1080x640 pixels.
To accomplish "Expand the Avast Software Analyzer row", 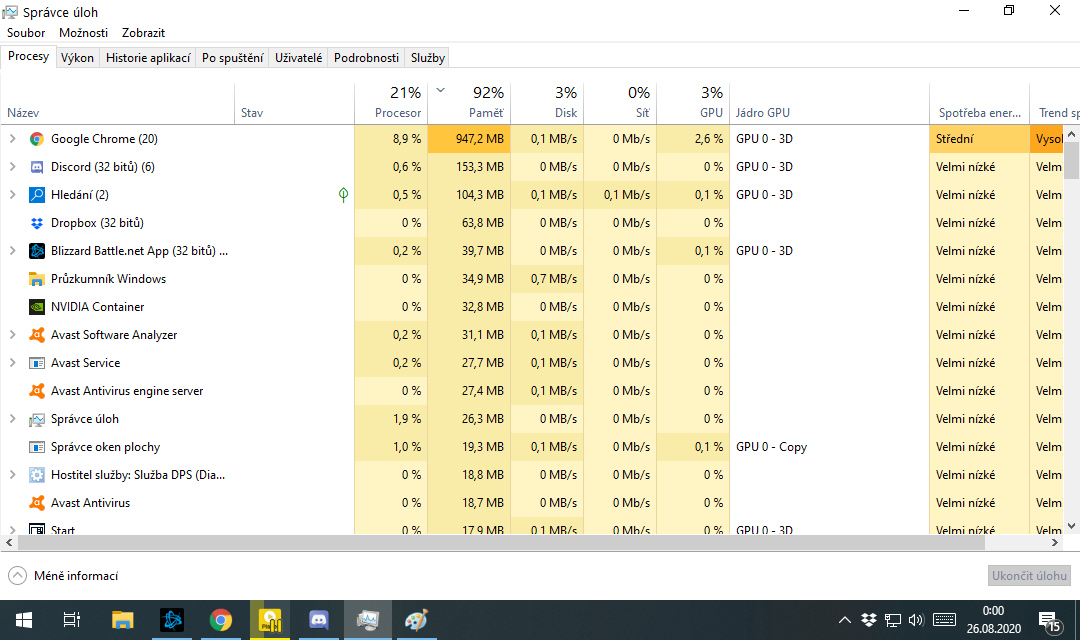I will (x=12, y=335).
